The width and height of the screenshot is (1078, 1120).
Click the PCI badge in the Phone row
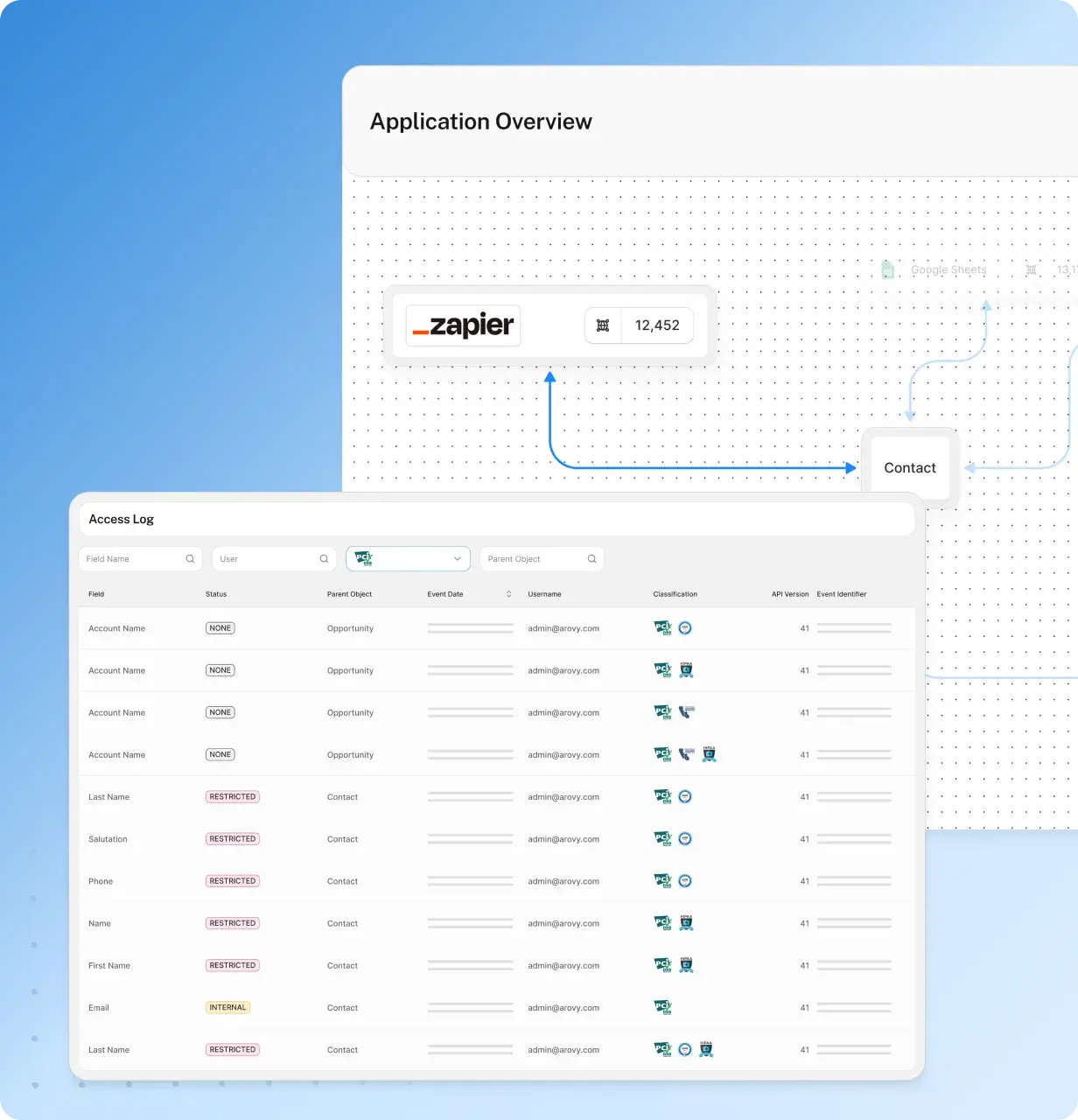click(663, 881)
